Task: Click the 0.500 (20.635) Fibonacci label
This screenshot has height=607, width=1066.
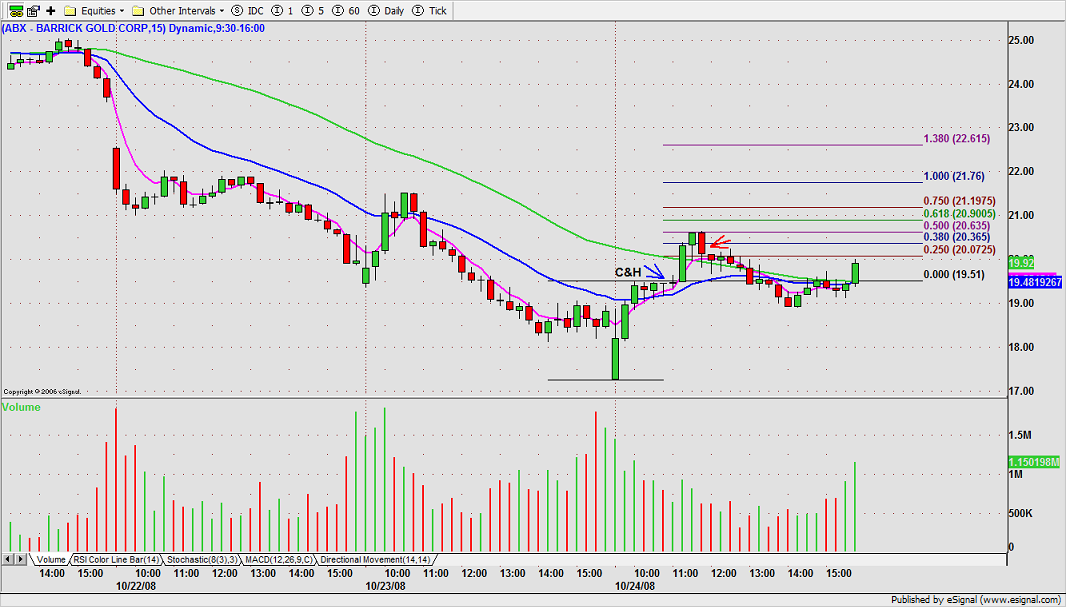Action: (956, 226)
